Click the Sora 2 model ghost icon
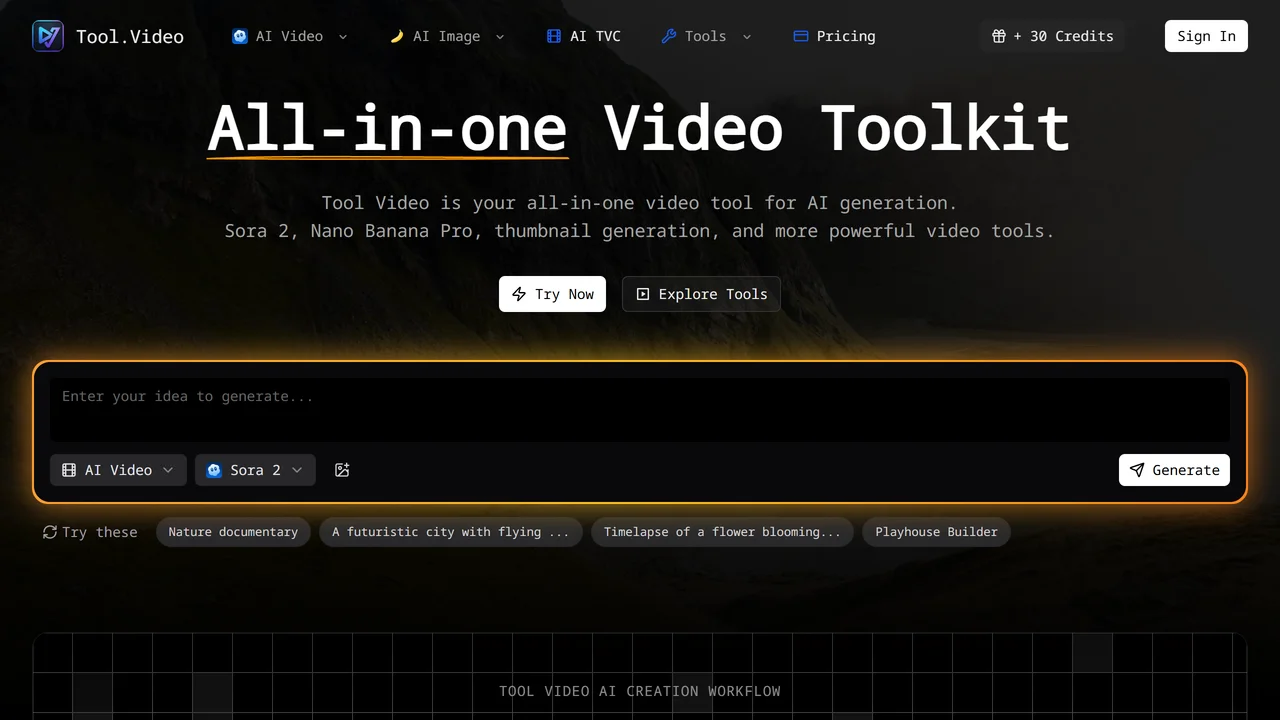Image resolution: width=1280 pixels, height=720 pixels. pos(214,470)
